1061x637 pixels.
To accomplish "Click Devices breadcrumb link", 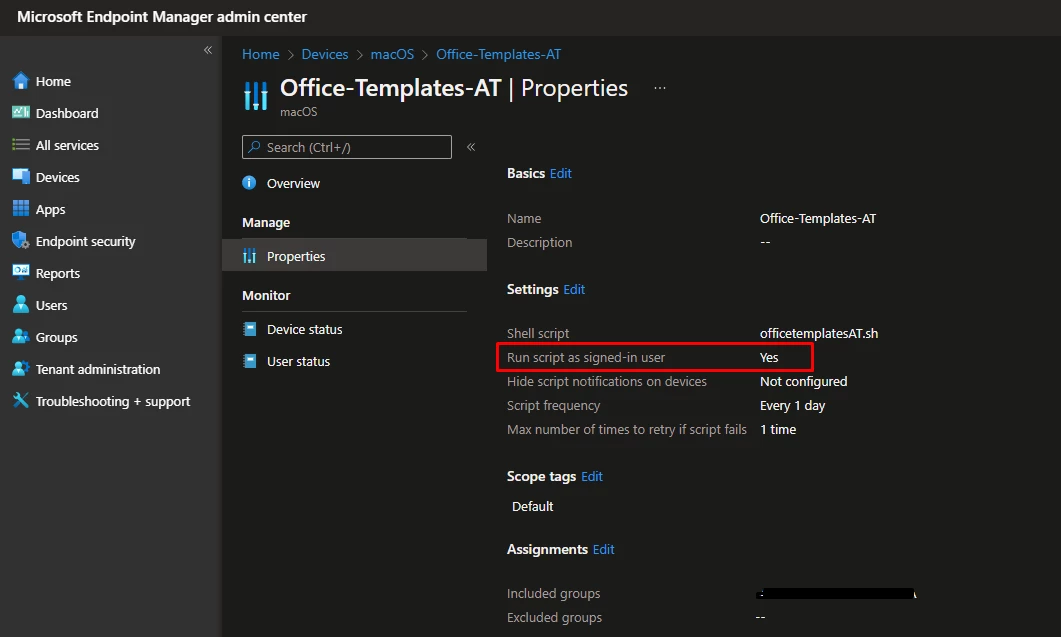I will (x=325, y=54).
